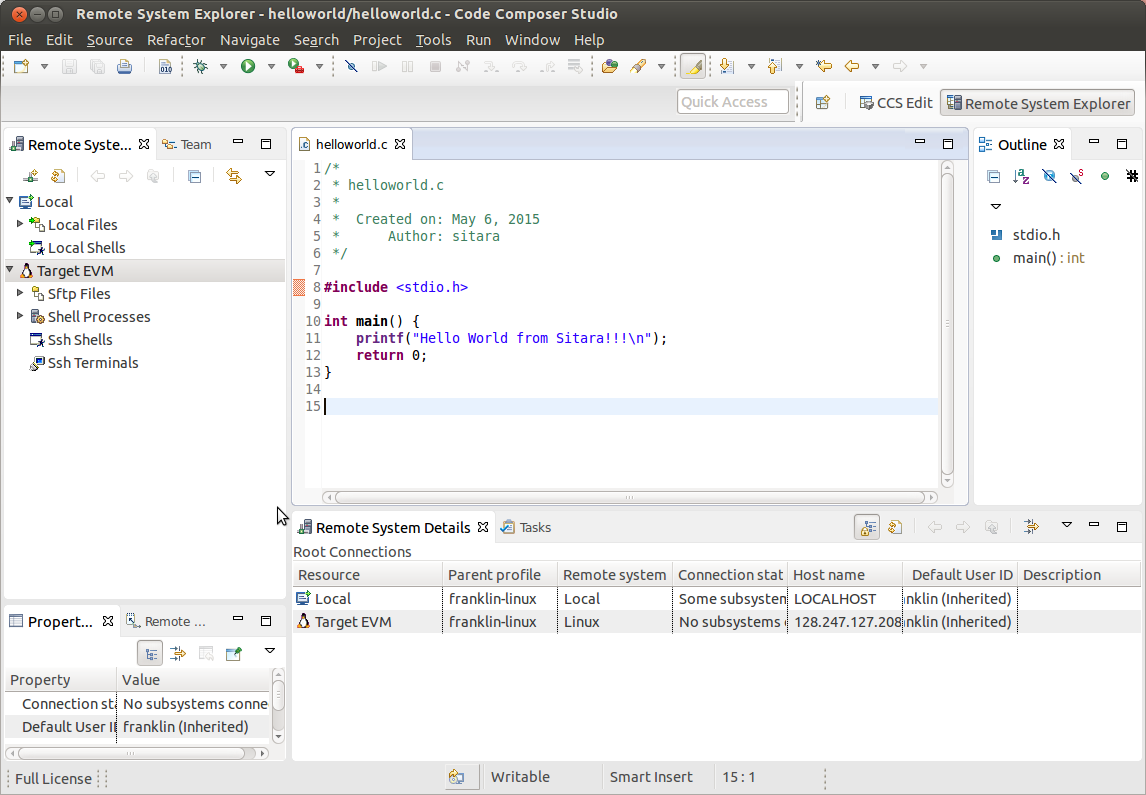Switch to the Team tab
Viewport: 1146px width, 795px height.
click(x=187, y=145)
